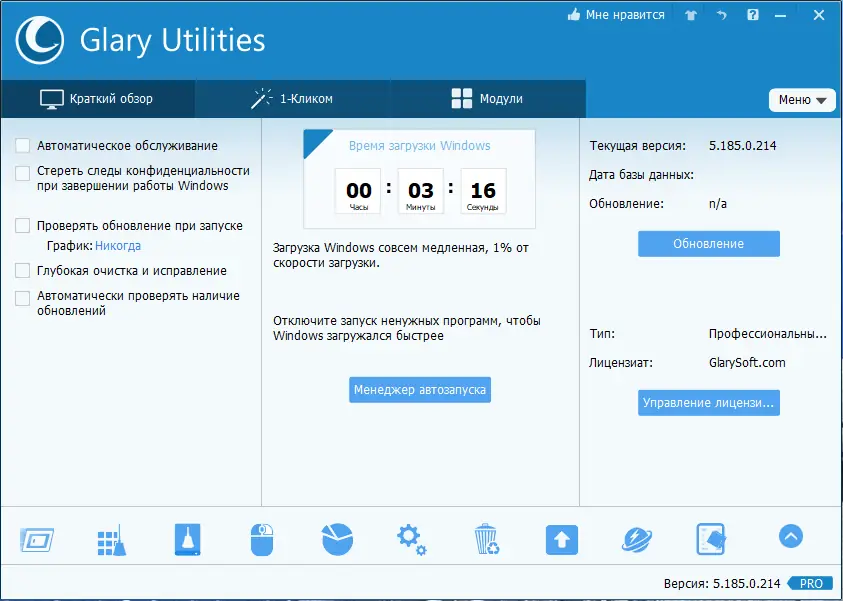Image resolution: width=843 pixels, height=601 pixels.
Task: Check Глубокая очистка и исправление
Action: (x=22, y=270)
